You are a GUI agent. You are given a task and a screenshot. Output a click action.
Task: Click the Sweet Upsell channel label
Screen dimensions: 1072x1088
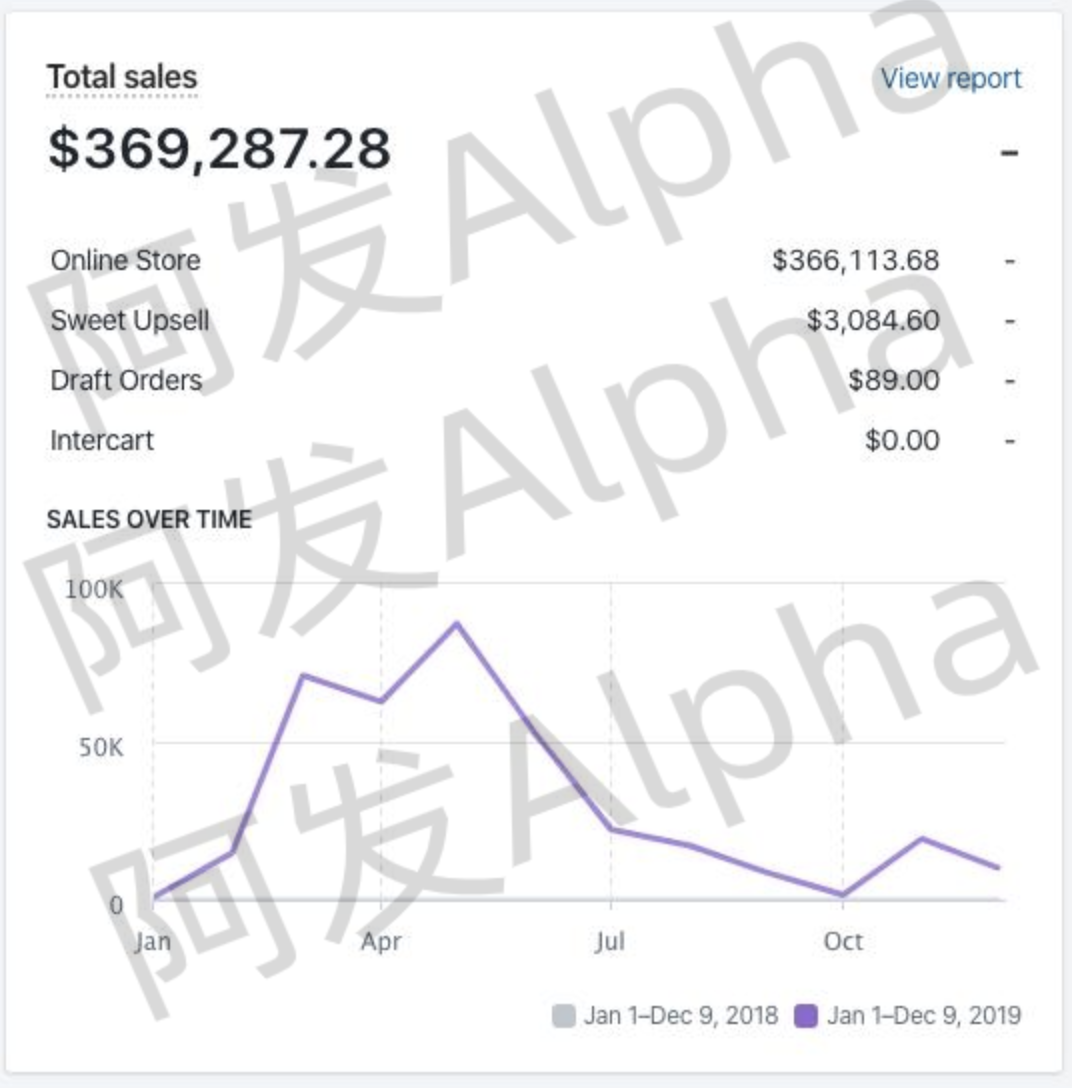[130, 321]
